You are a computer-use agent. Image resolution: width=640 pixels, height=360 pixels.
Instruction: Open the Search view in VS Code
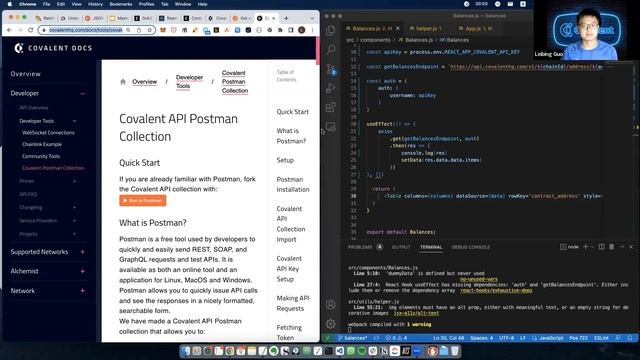point(331,50)
